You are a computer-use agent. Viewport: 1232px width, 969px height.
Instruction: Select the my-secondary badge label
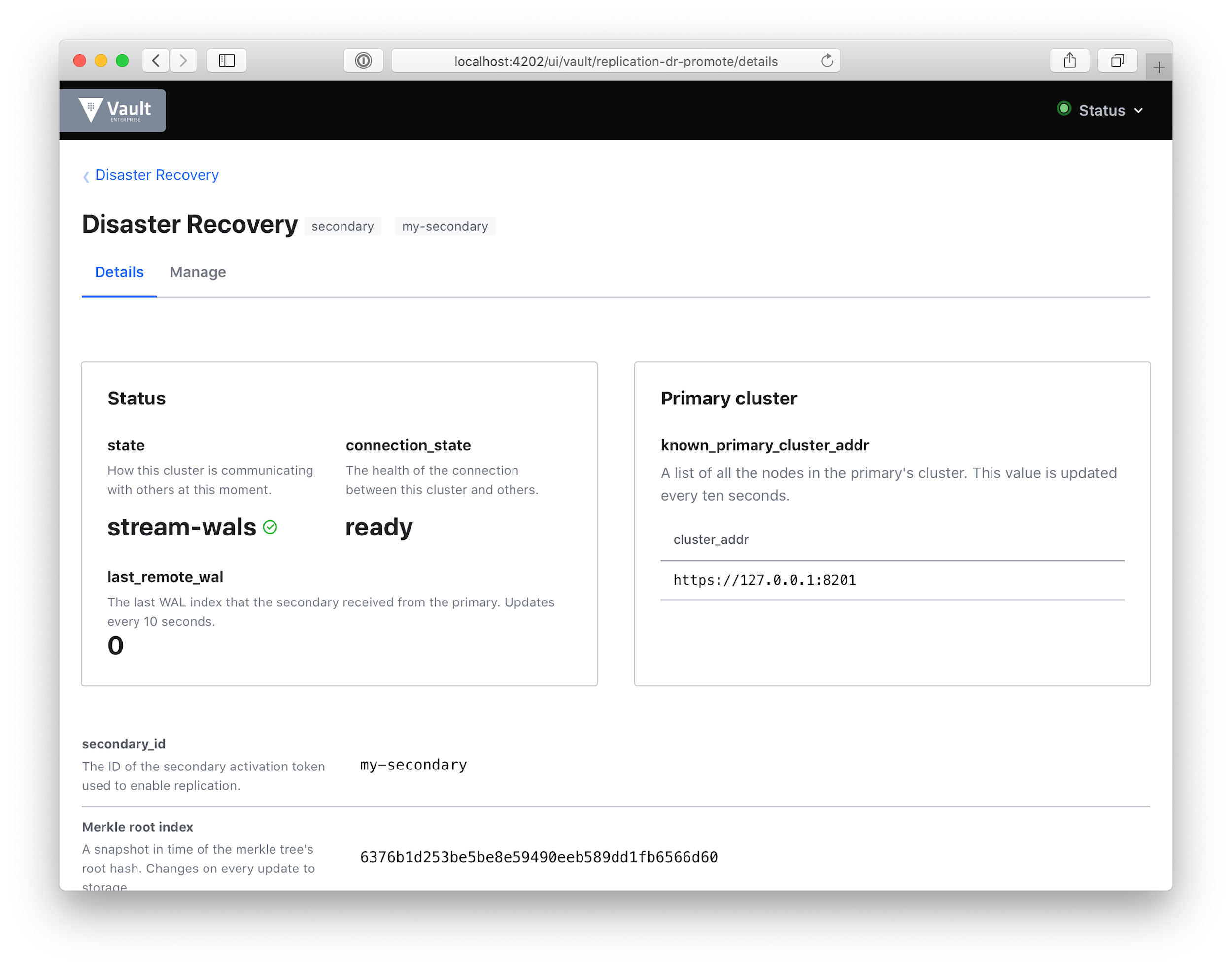click(x=445, y=226)
